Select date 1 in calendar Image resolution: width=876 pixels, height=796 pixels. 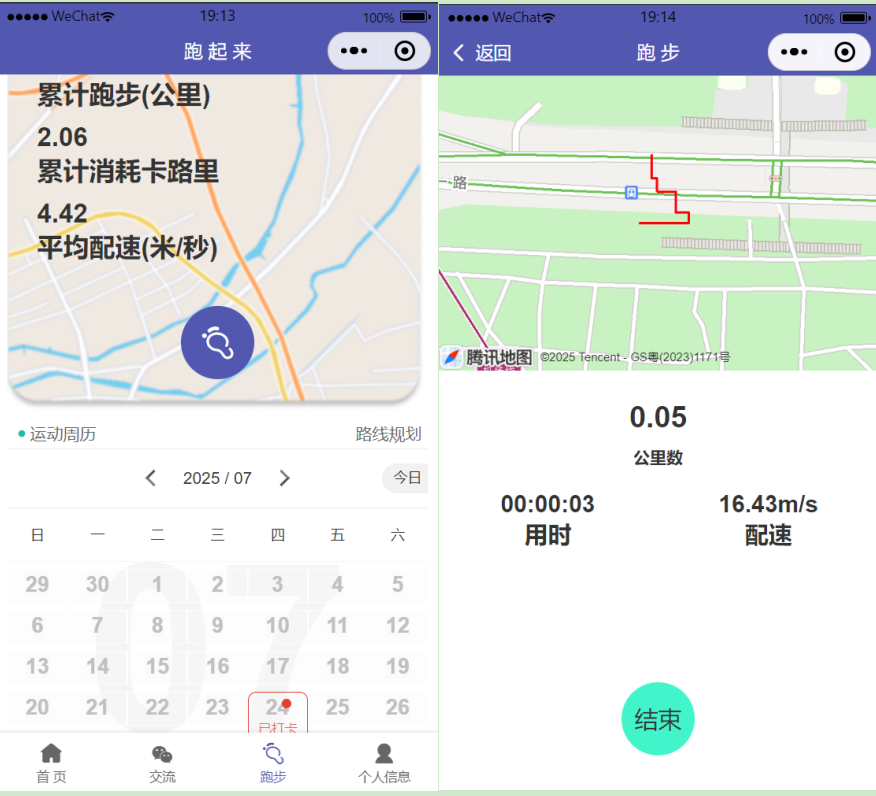click(x=158, y=584)
